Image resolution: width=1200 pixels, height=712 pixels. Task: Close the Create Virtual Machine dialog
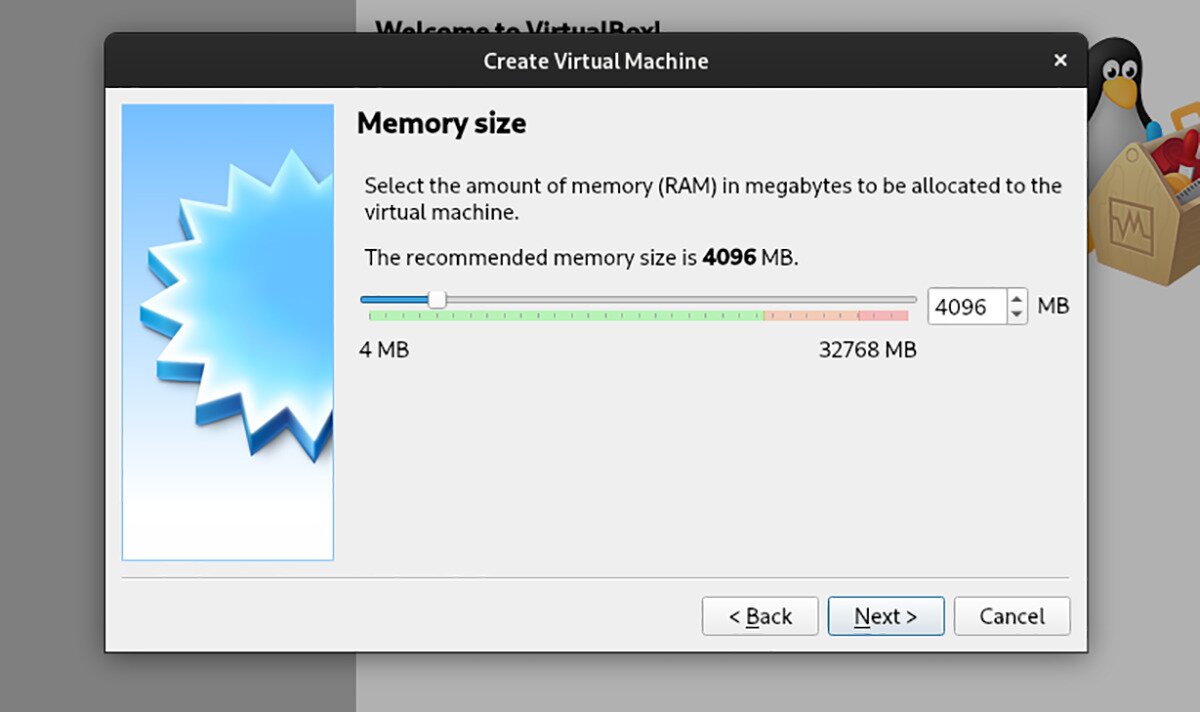point(1060,60)
